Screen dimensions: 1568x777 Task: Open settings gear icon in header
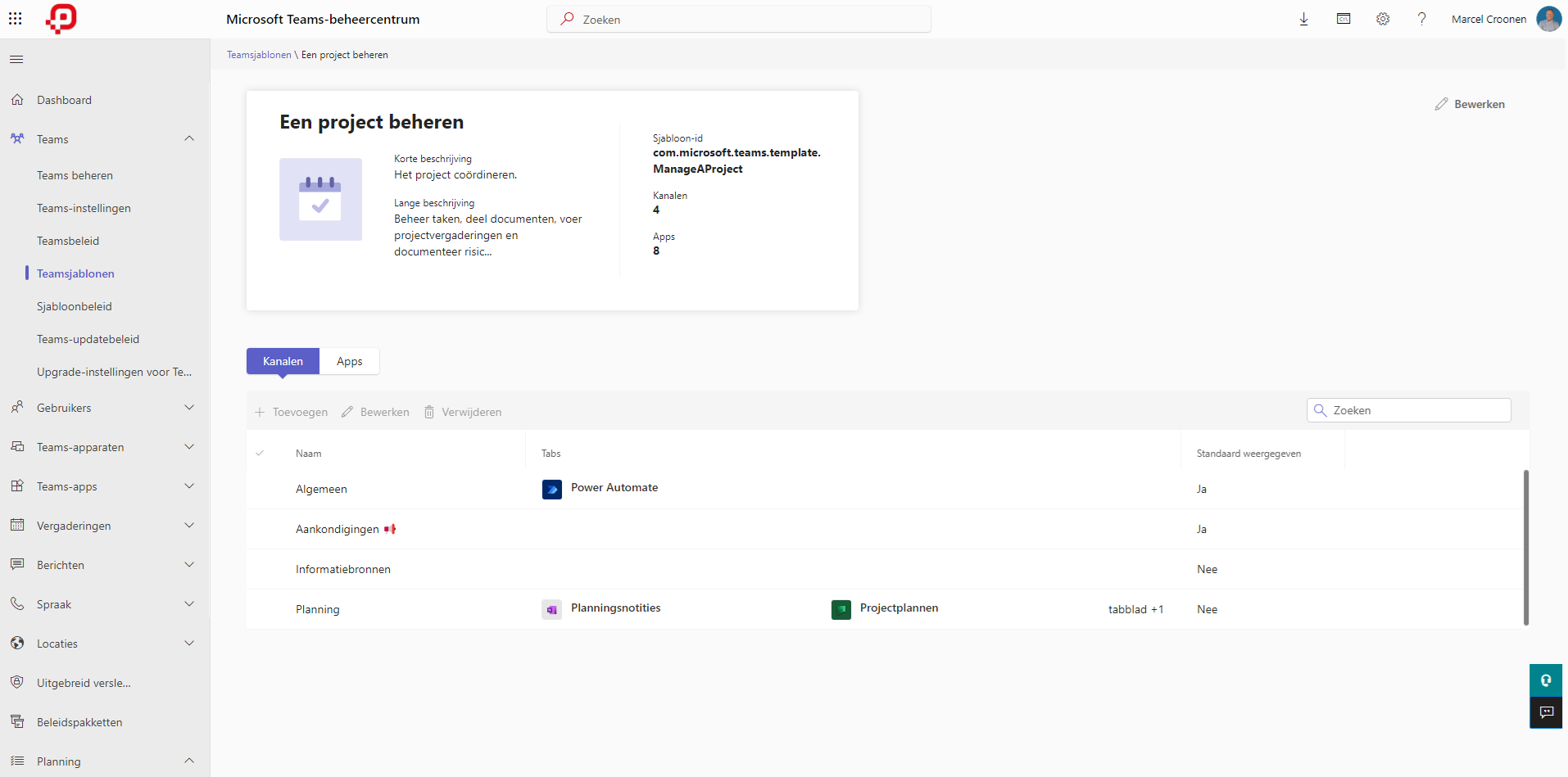(1383, 19)
